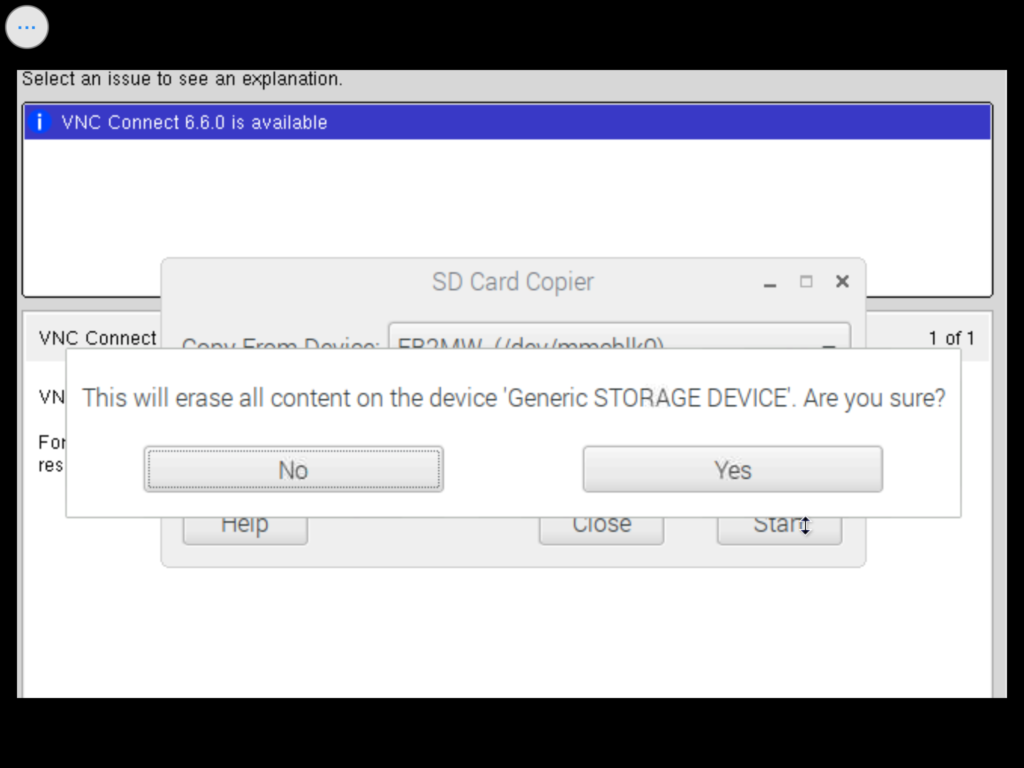Click the 'Copy From Device' label
1024x768 pixels.
(280, 342)
